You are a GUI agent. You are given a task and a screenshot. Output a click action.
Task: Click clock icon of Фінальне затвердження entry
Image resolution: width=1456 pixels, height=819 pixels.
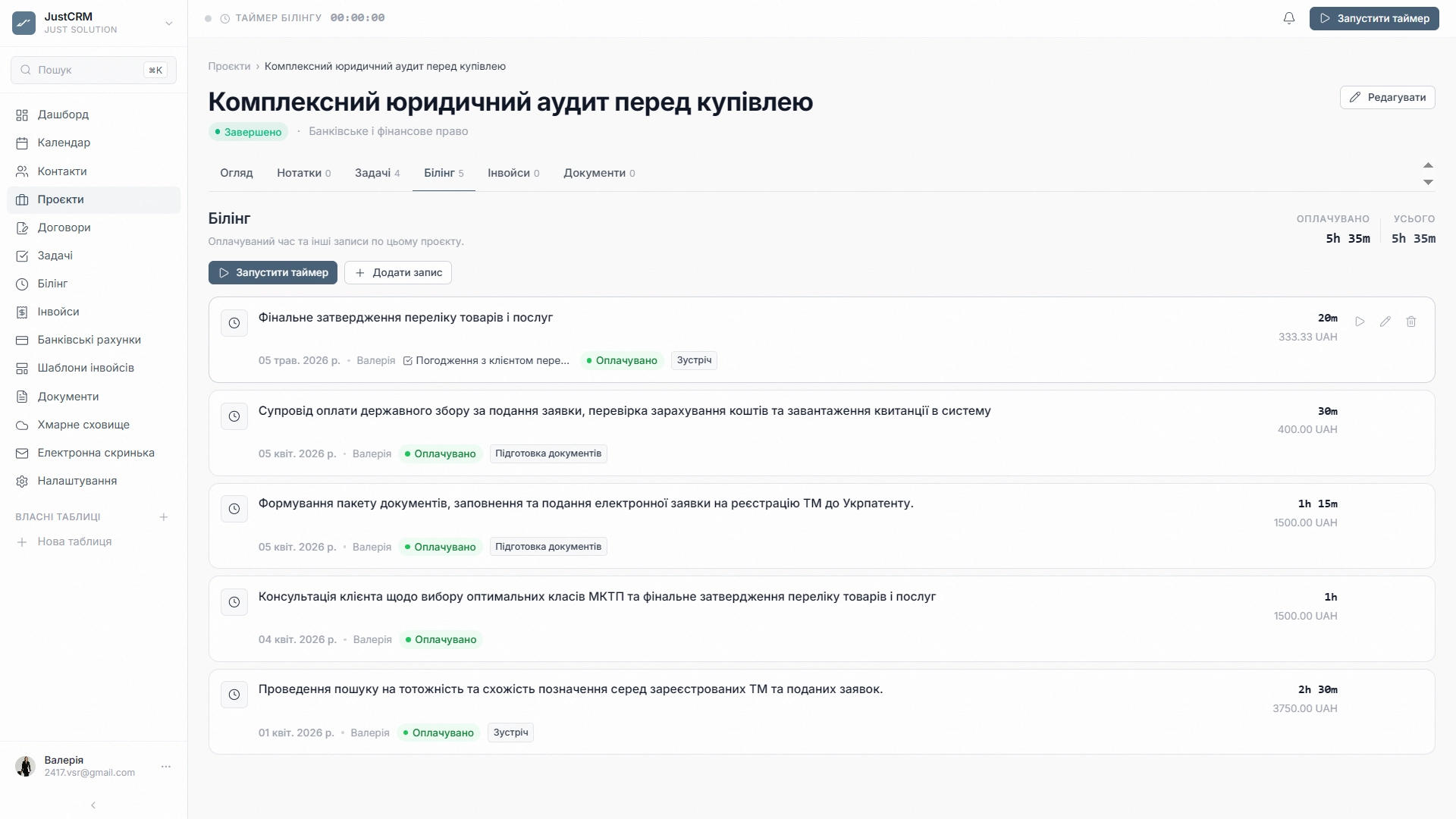(x=234, y=323)
